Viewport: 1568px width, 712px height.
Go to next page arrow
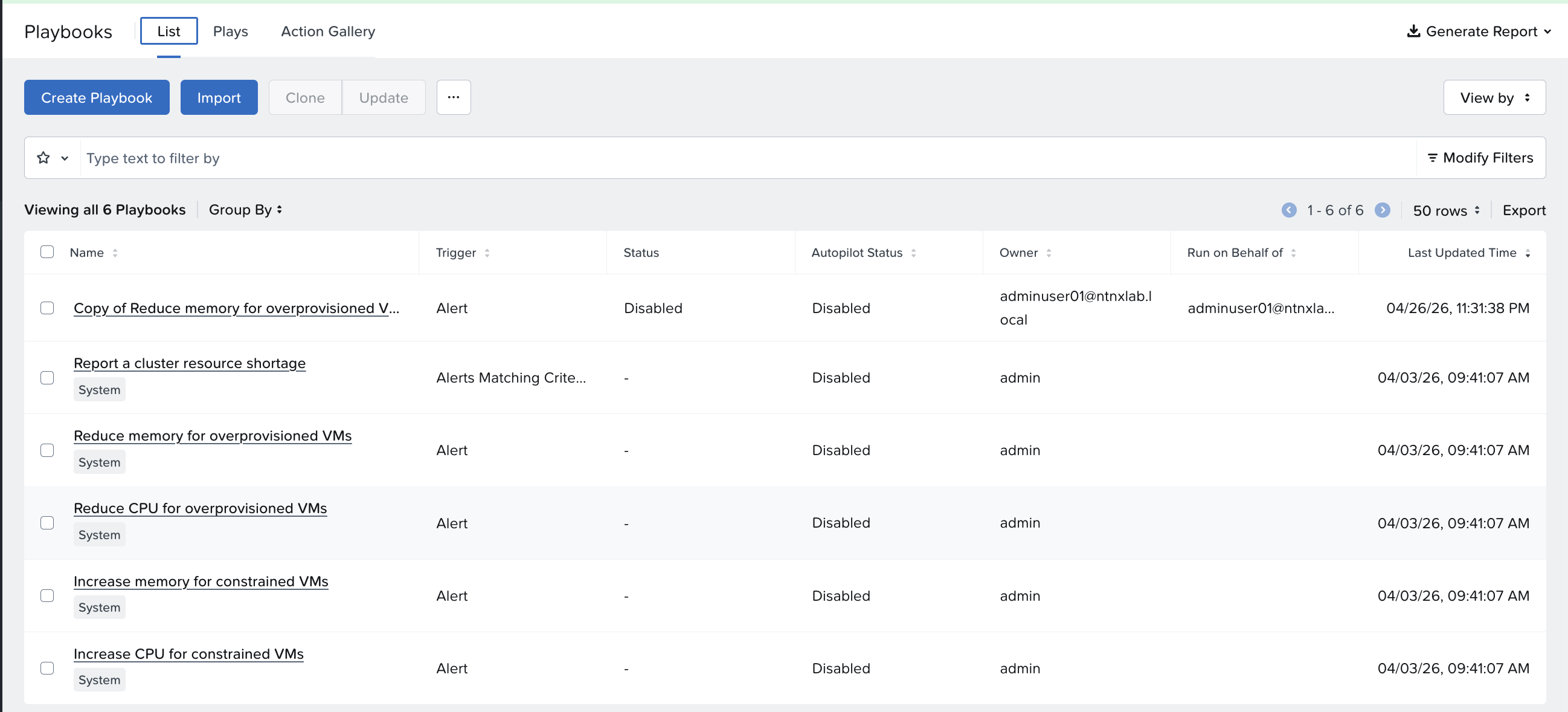coord(1383,210)
